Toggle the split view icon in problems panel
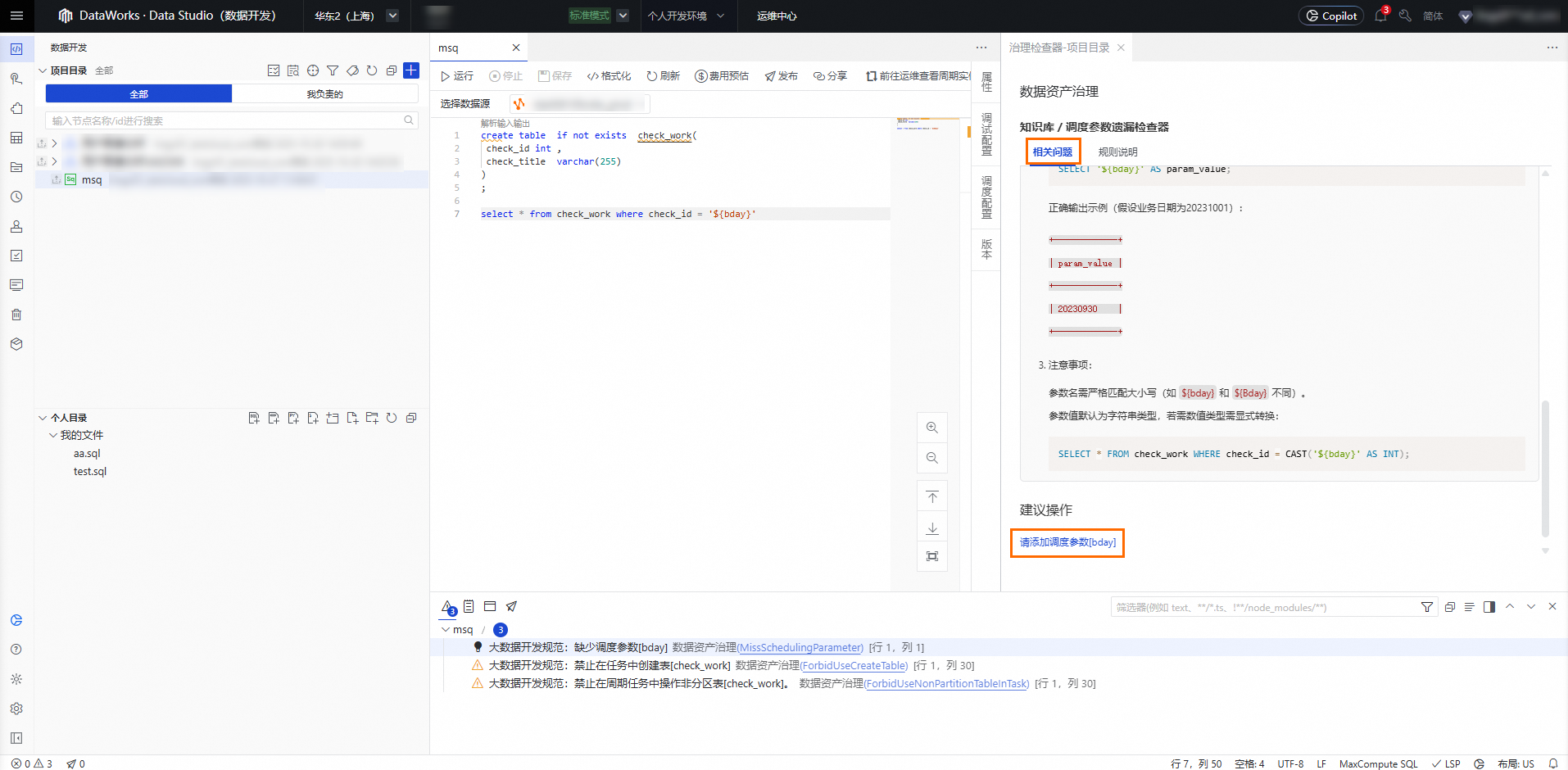 click(x=1489, y=607)
